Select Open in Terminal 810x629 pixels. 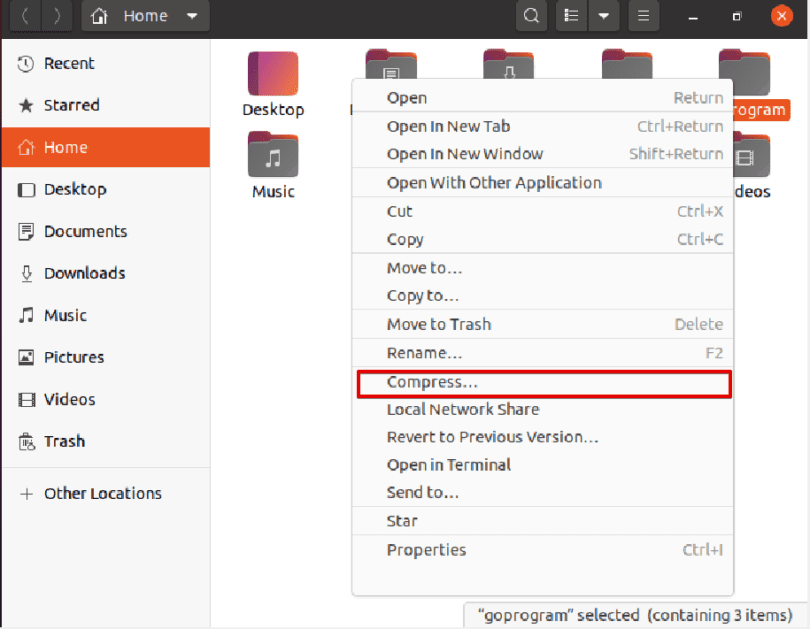(449, 465)
